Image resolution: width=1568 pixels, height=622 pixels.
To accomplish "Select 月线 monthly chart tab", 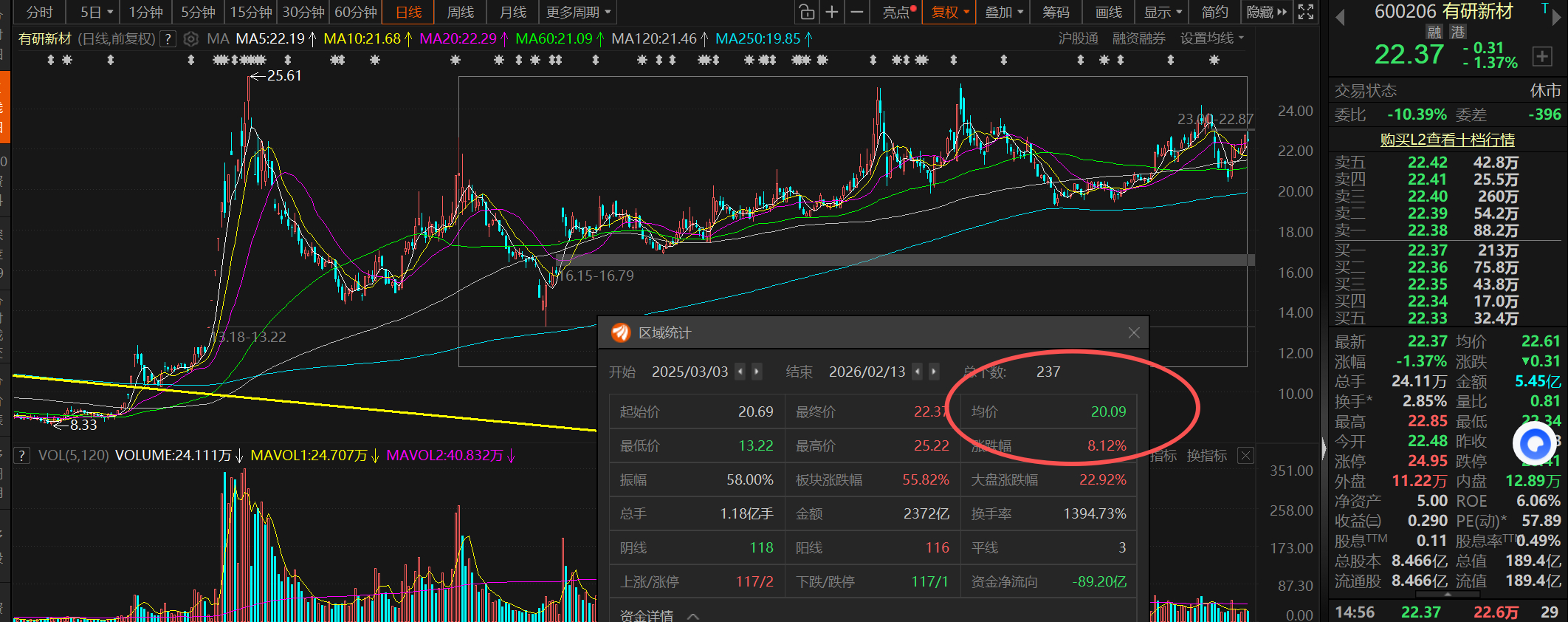I will point(513,12).
